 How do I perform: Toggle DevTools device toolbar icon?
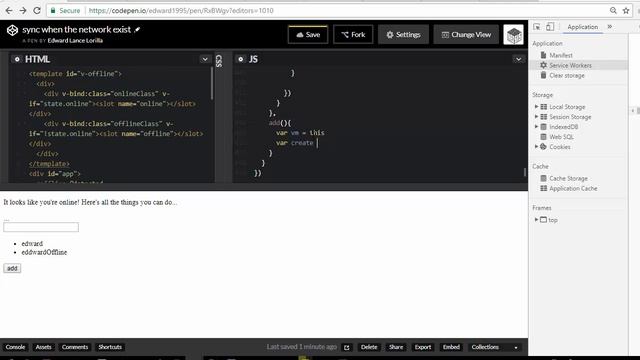[550, 27]
